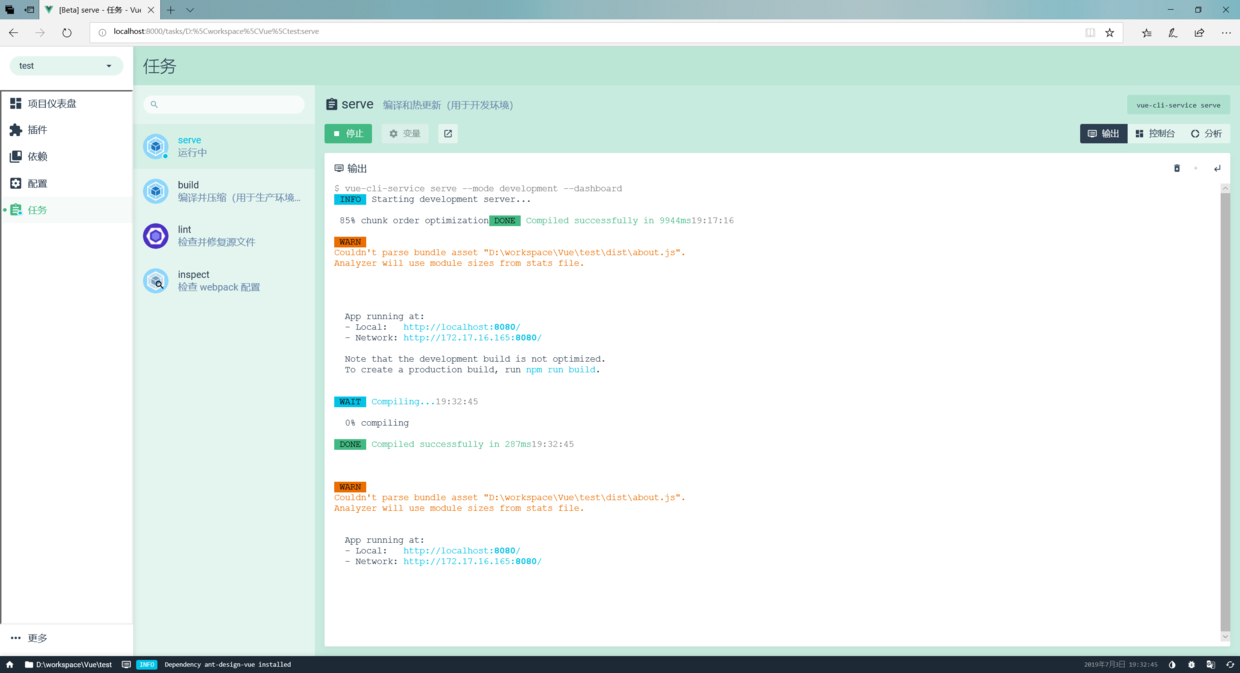The width and height of the screenshot is (1240, 673).
Task: Click 输出 panel heading icon
Action: [x=339, y=168]
